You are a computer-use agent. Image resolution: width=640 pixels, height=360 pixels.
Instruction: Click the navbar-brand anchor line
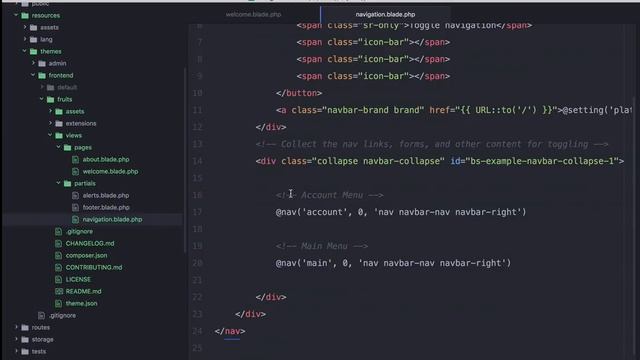pyautogui.click(x=453, y=110)
